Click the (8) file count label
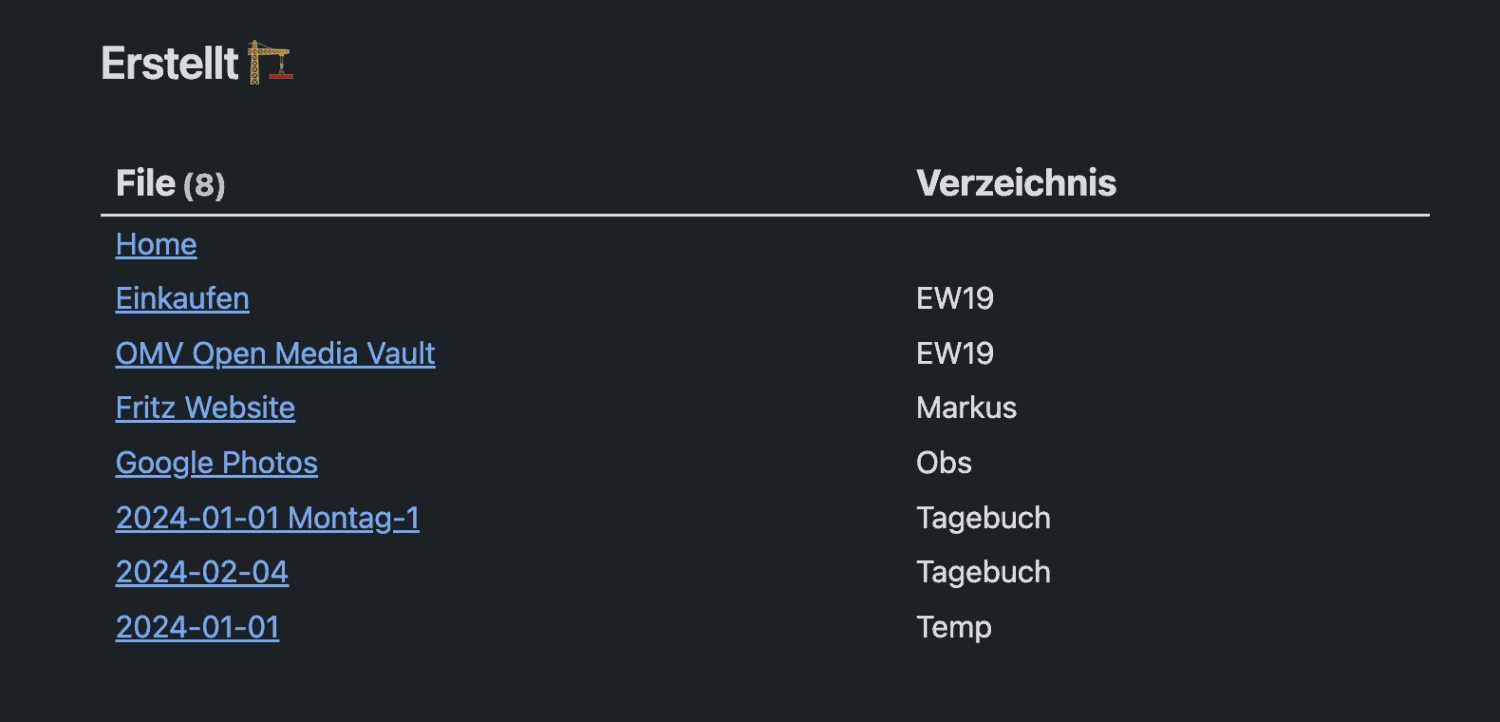The width and height of the screenshot is (1500, 722). 204,185
